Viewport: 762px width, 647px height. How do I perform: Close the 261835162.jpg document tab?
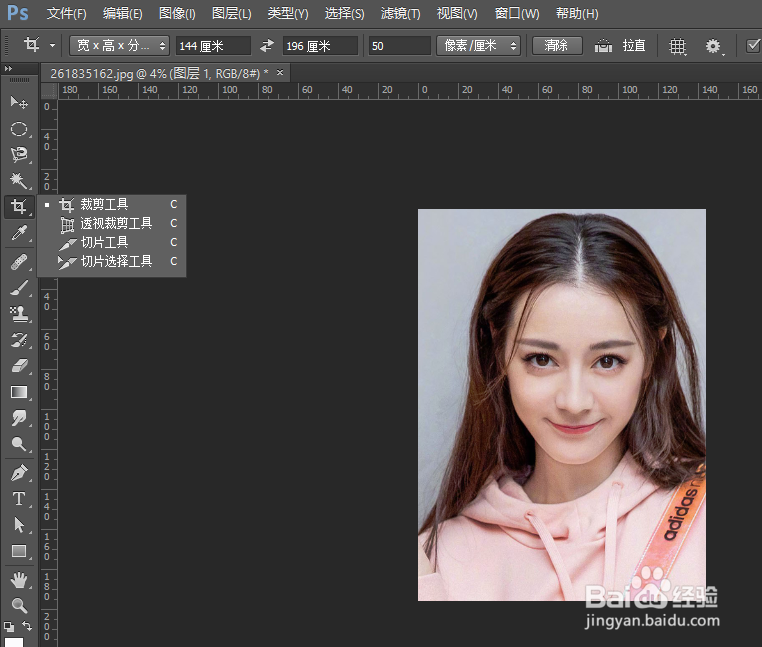click(280, 72)
